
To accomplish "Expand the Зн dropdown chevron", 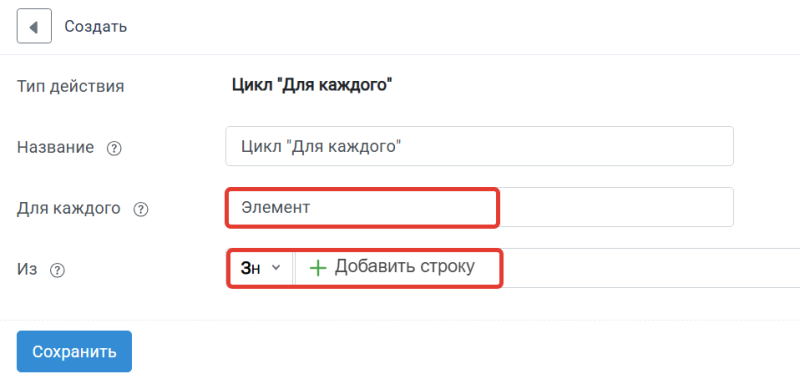I will 276,267.
